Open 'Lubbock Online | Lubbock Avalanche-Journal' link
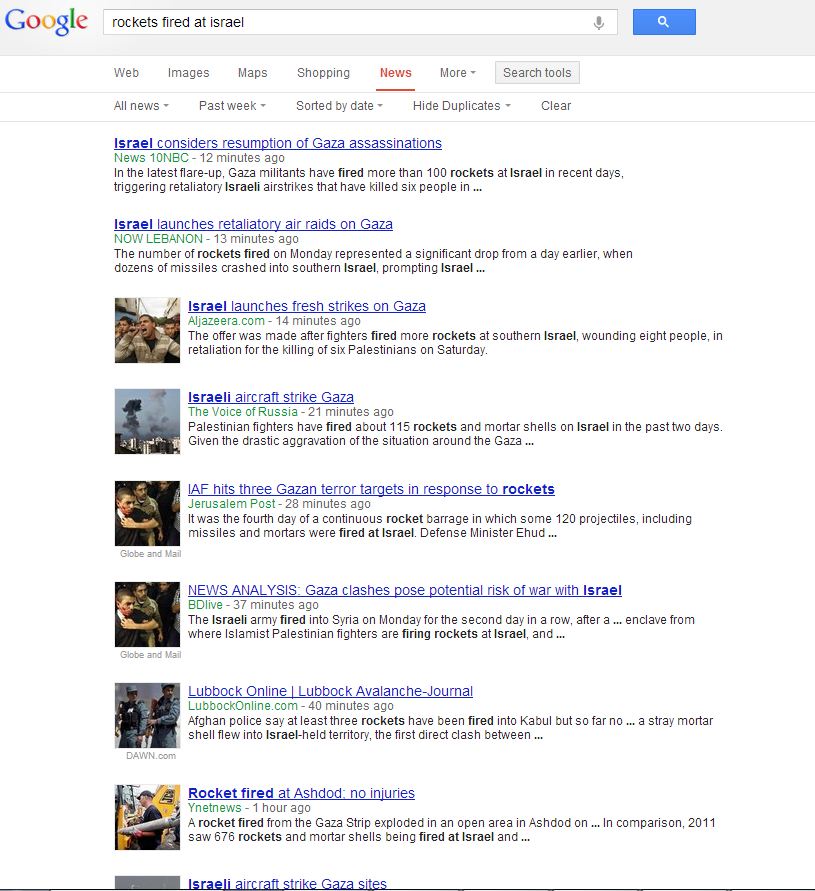Viewport: 815px width, 891px height. click(x=330, y=692)
